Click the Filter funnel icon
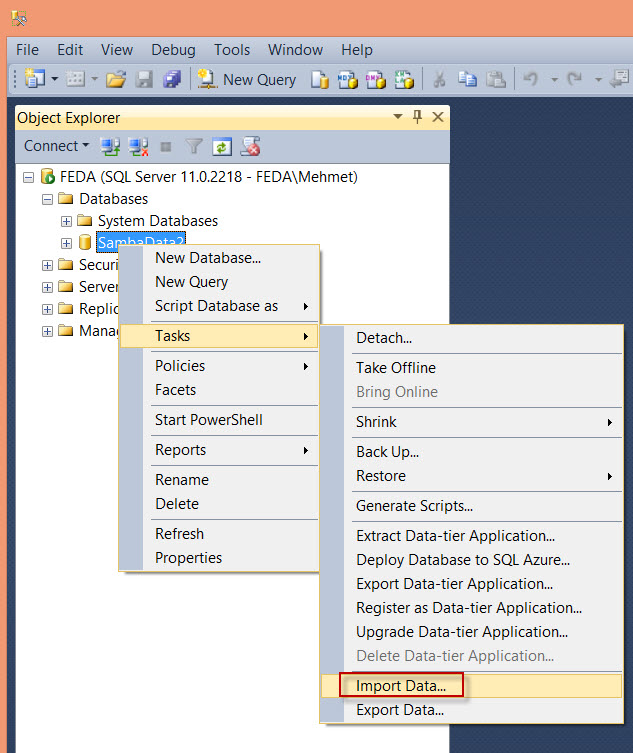The image size is (633, 753). [x=194, y=146]
